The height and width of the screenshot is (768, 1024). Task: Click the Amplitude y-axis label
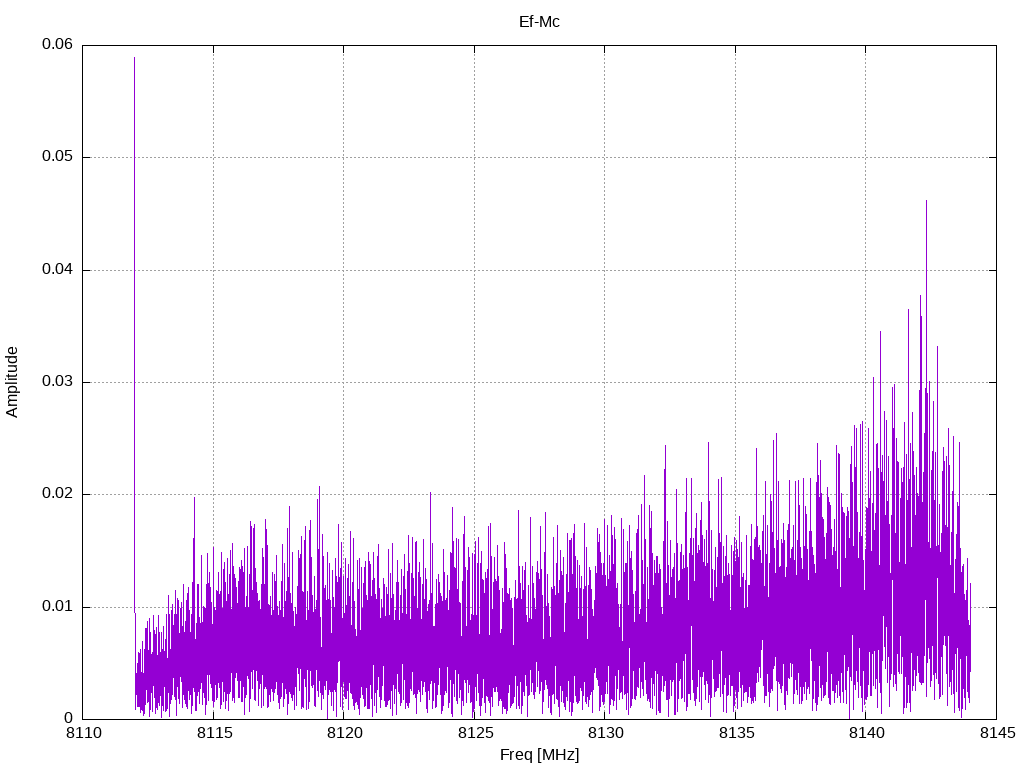(12, 382)
